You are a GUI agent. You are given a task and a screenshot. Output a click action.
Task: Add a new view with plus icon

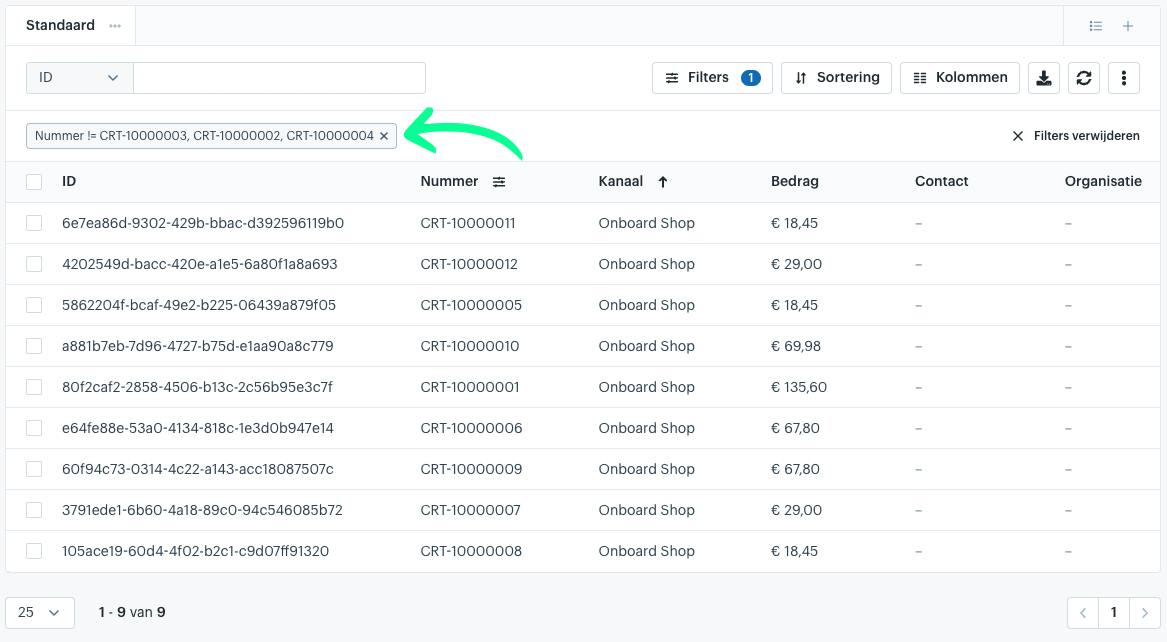tap(1128, 26)
